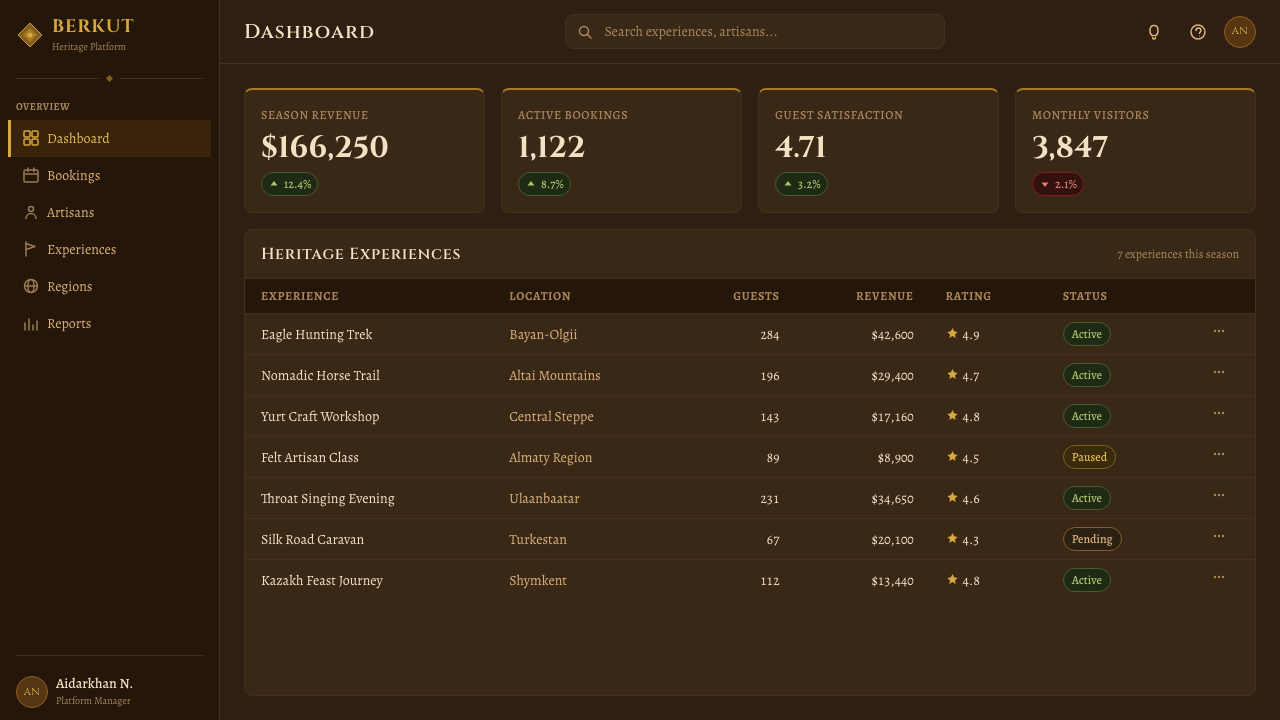Select the Season Revenue card
The height and width of the screenshot is (720, 1280).
[364, 150]
